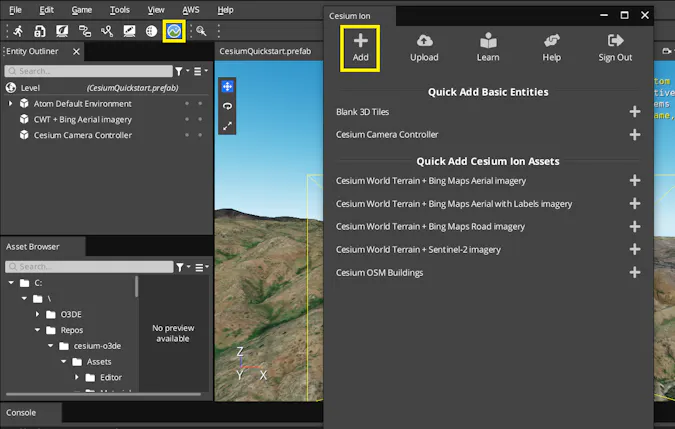Select the viewport scale manipulator tool

tap(227, 126)
